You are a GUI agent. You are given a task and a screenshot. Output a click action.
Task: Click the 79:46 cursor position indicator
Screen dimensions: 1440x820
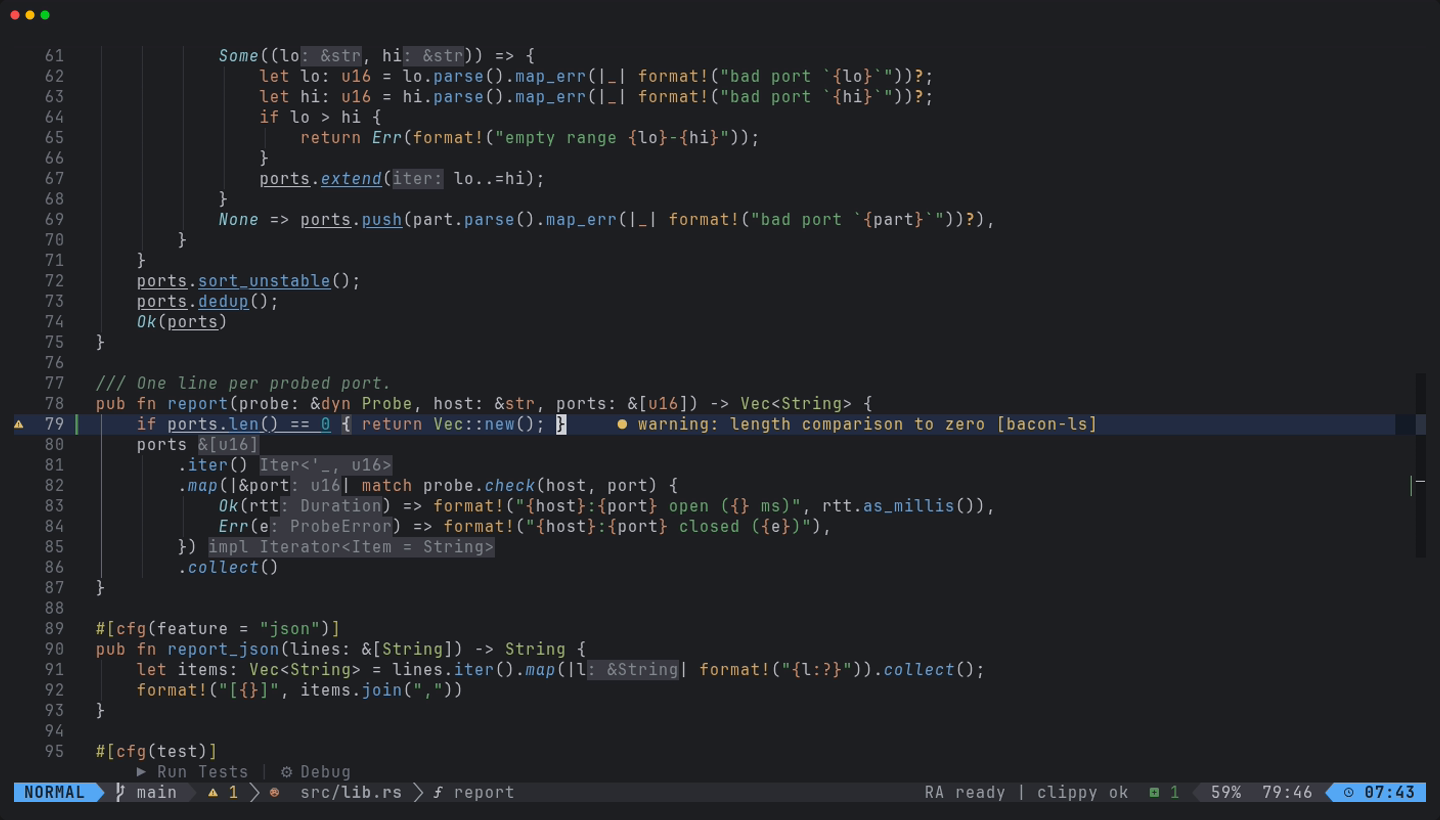pos(1287,792)
